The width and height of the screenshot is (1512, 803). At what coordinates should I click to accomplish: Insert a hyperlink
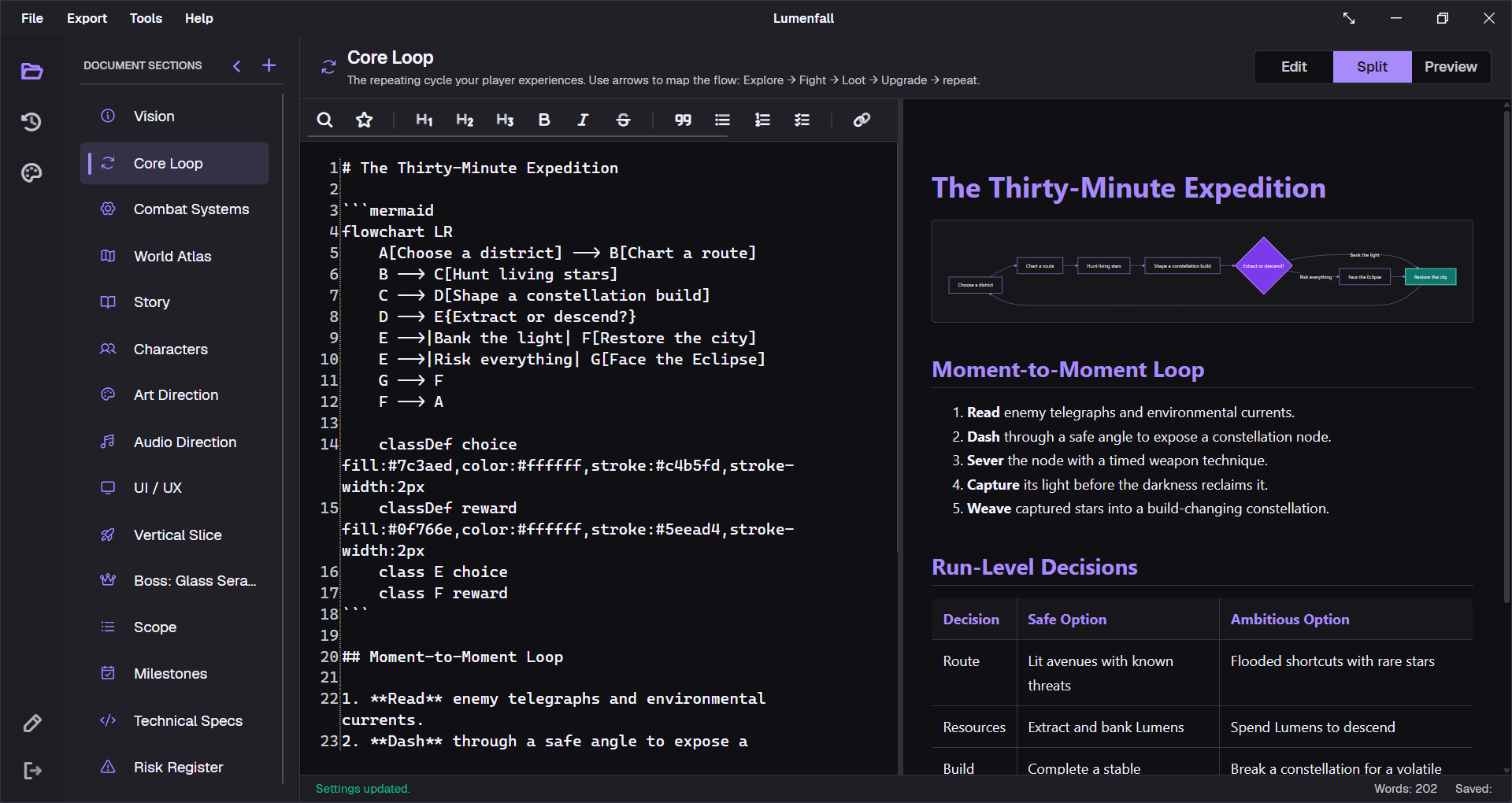(862, 120)
